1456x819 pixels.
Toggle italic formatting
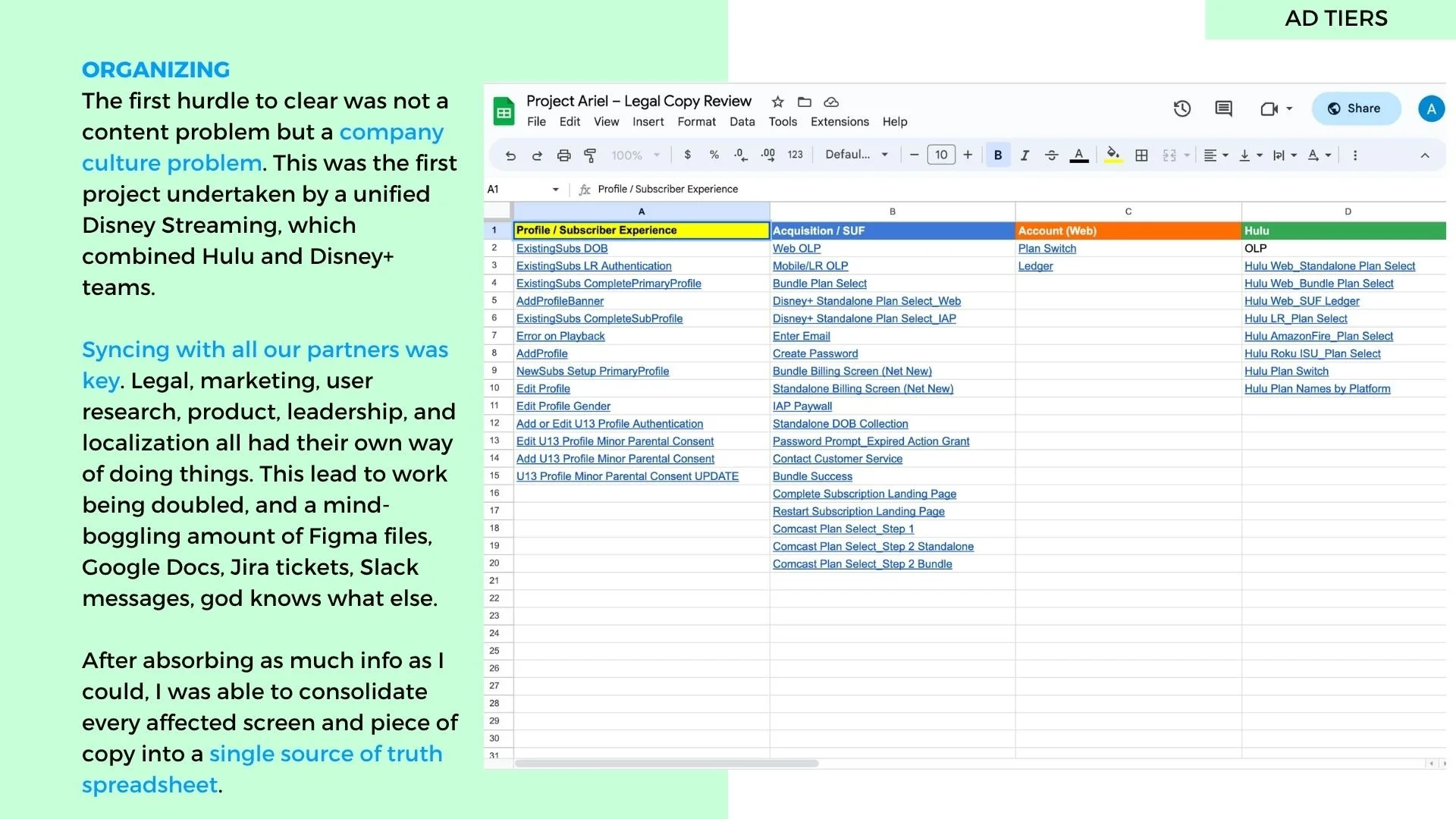click(1025, 155)
